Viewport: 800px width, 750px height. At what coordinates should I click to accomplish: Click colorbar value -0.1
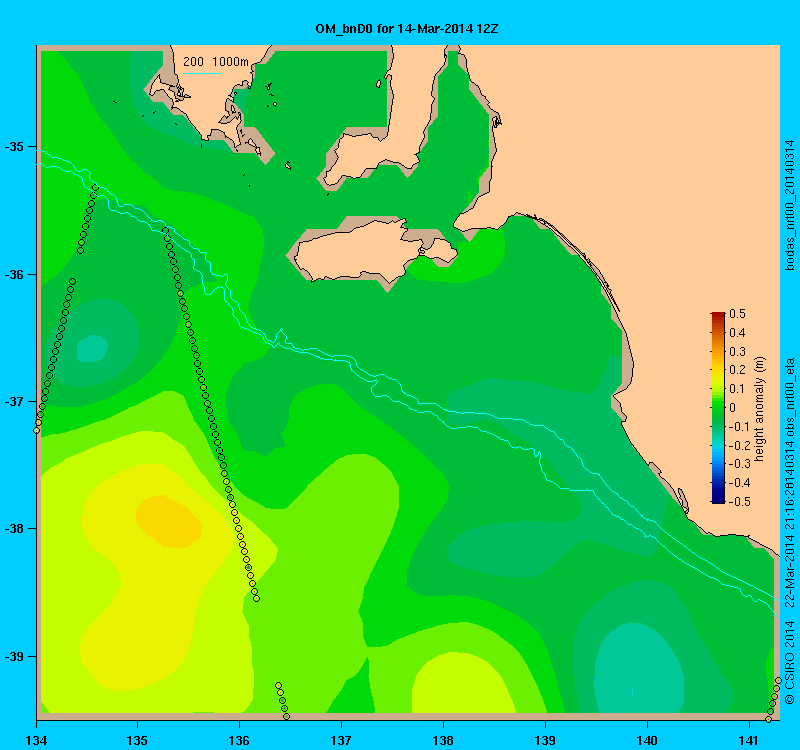coord(739,427)
